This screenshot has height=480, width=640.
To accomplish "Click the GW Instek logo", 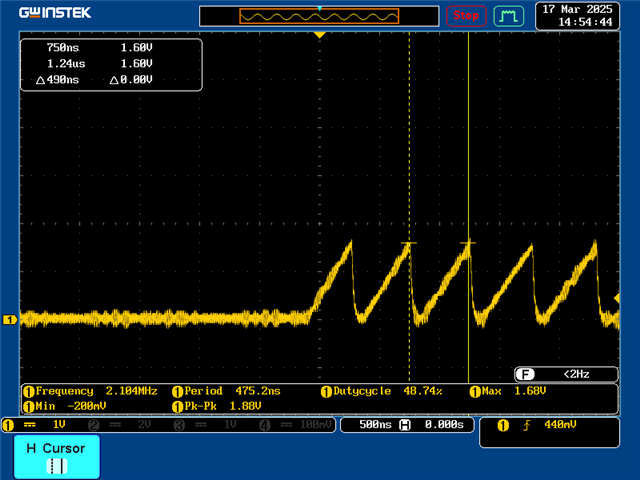I will pyautogui.click(x=55, y=13).
